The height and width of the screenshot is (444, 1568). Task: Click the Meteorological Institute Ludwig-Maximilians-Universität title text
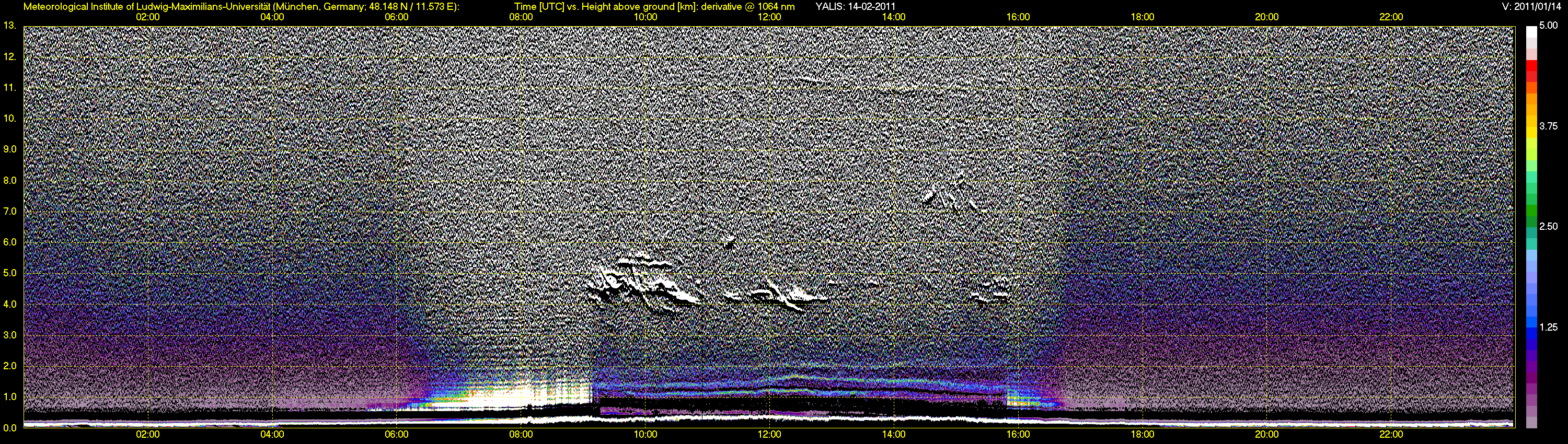point(241,7)
